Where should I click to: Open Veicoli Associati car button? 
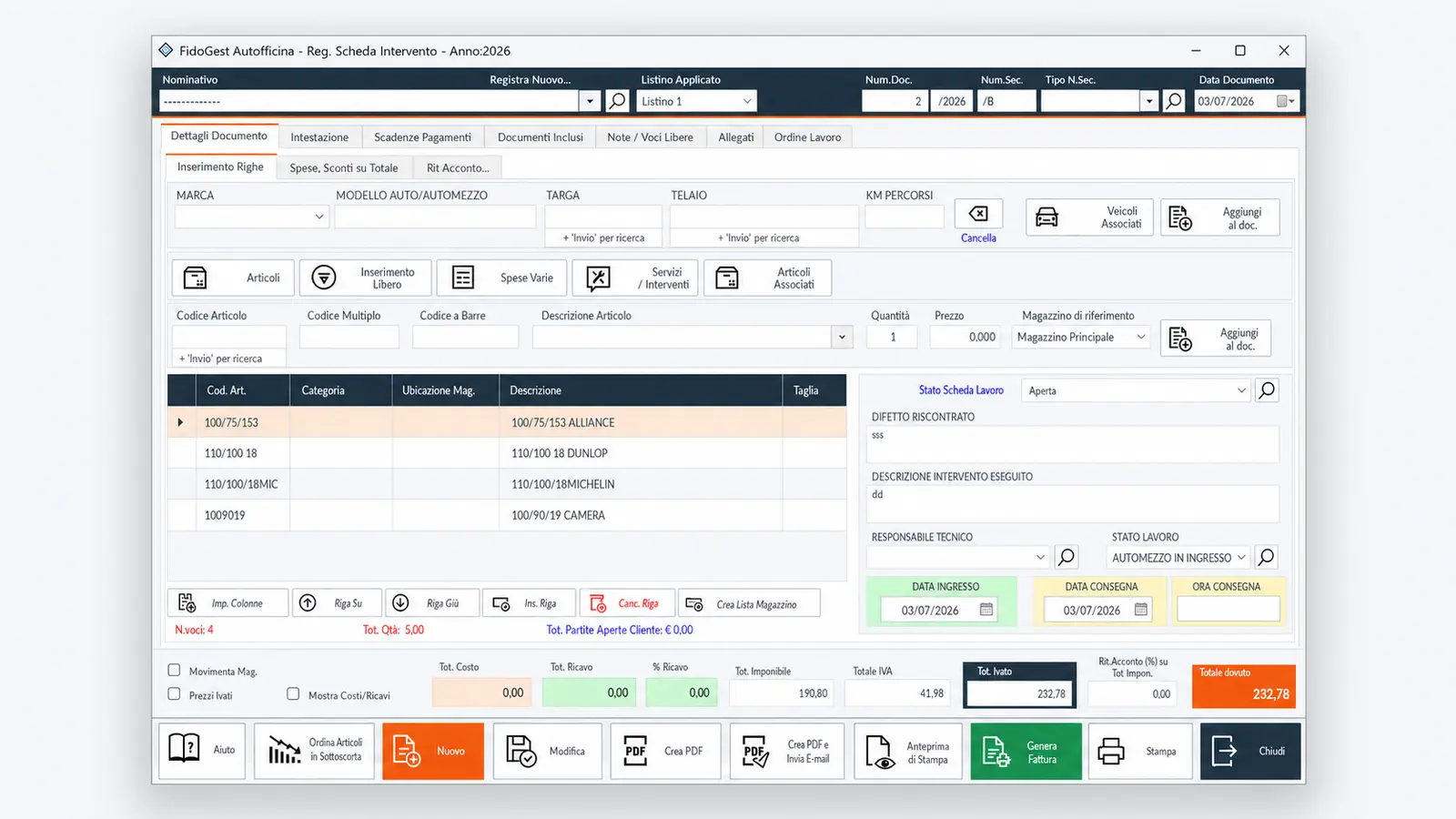pos(1089,217)
